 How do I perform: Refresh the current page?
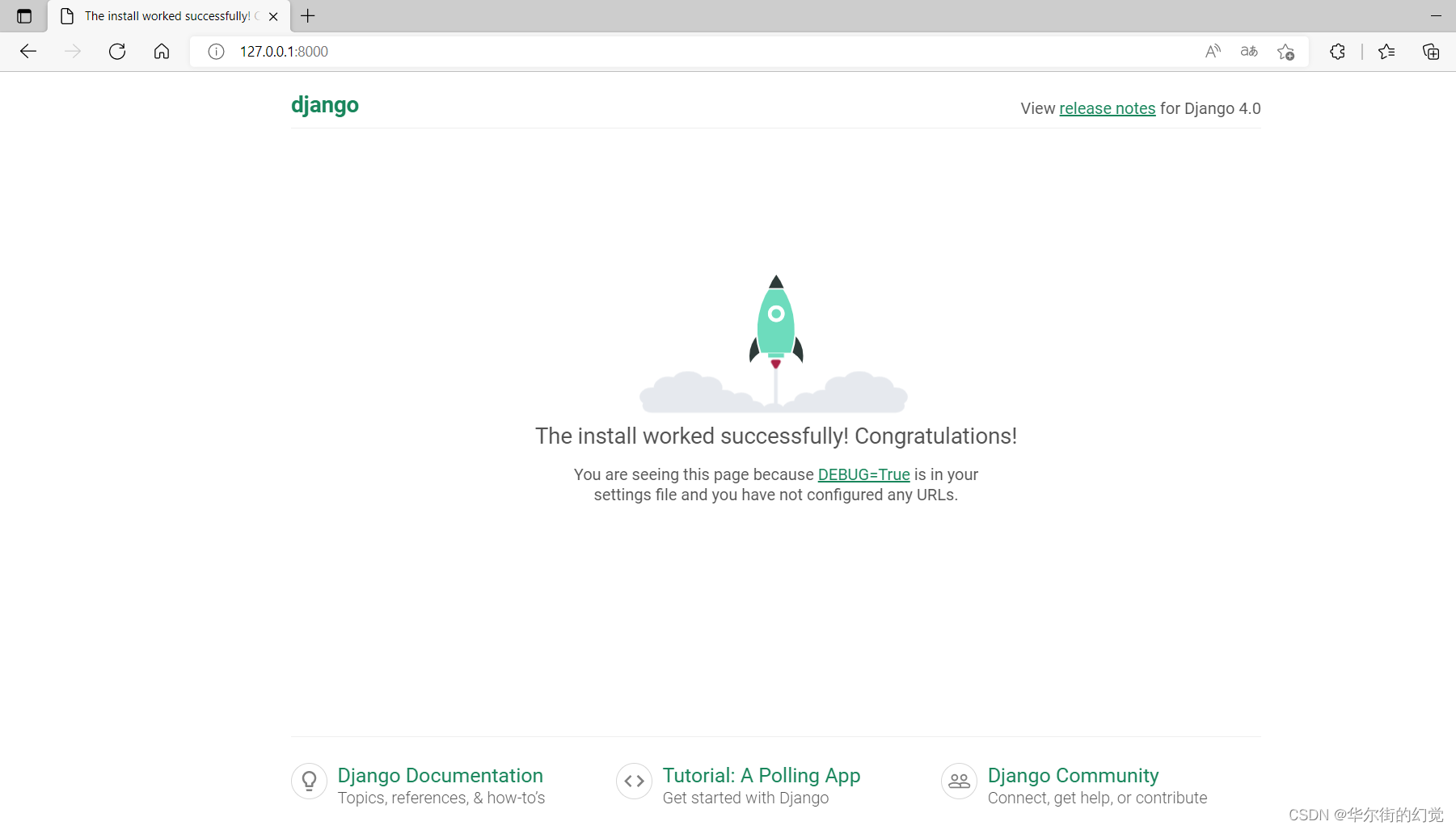click(x=116, y=51)
